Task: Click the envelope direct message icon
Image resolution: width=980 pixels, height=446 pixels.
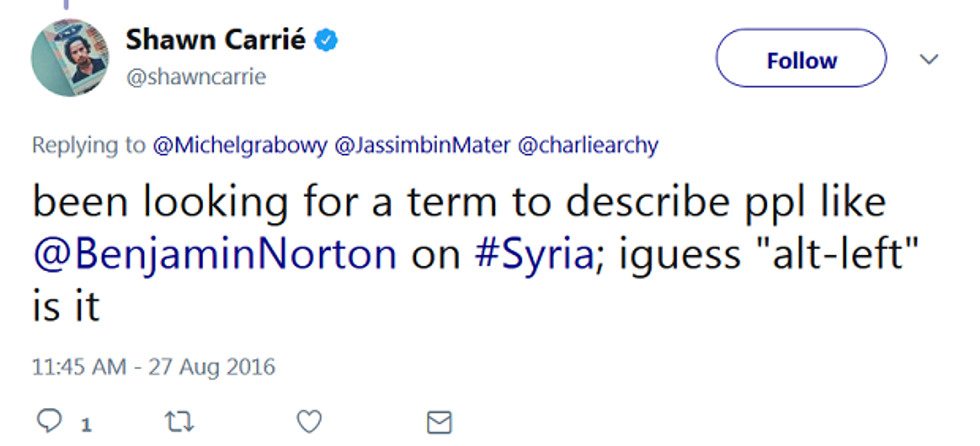Action: click(439, 421)
